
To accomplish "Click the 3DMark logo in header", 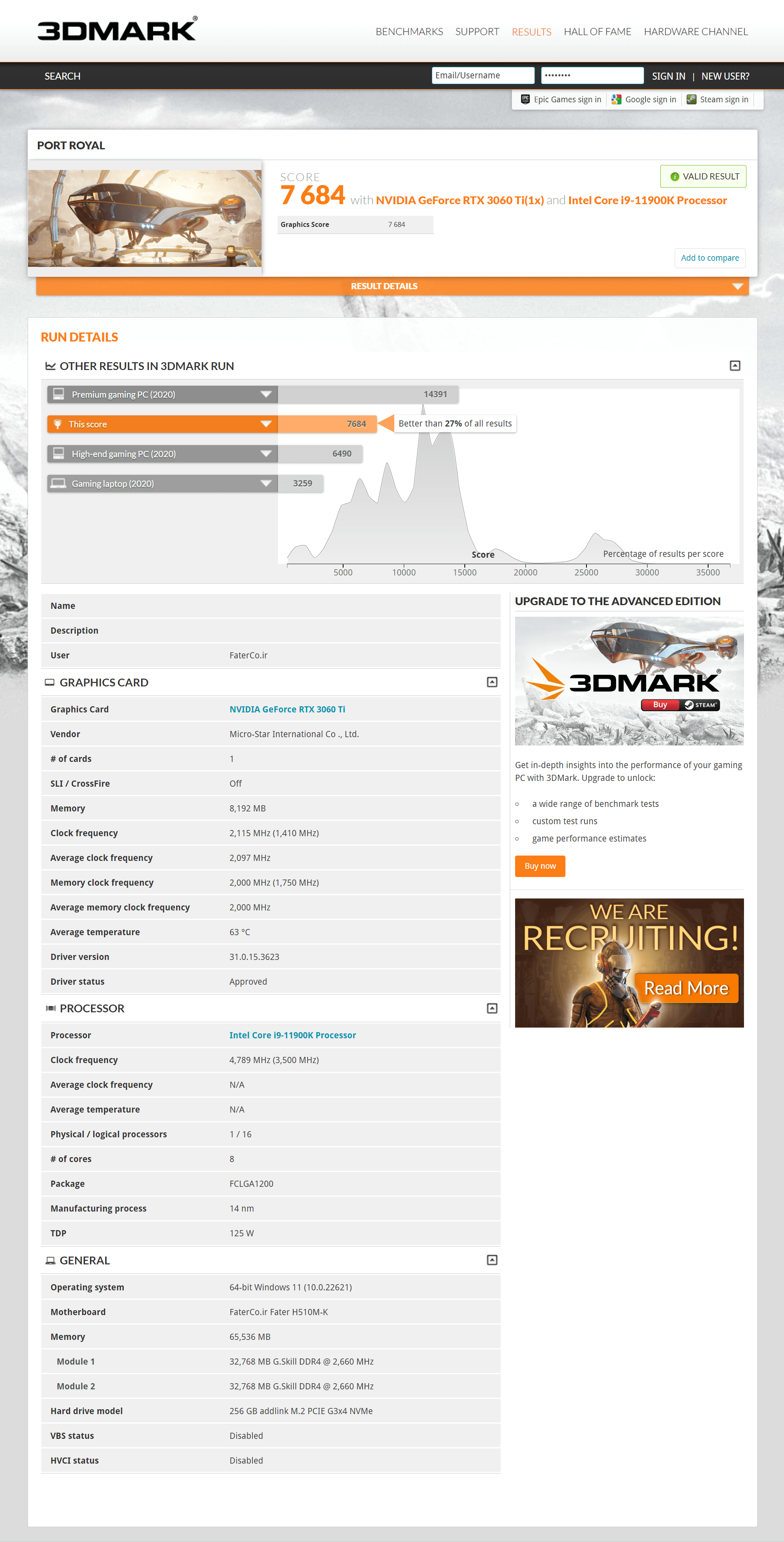I will coord(117,29).
